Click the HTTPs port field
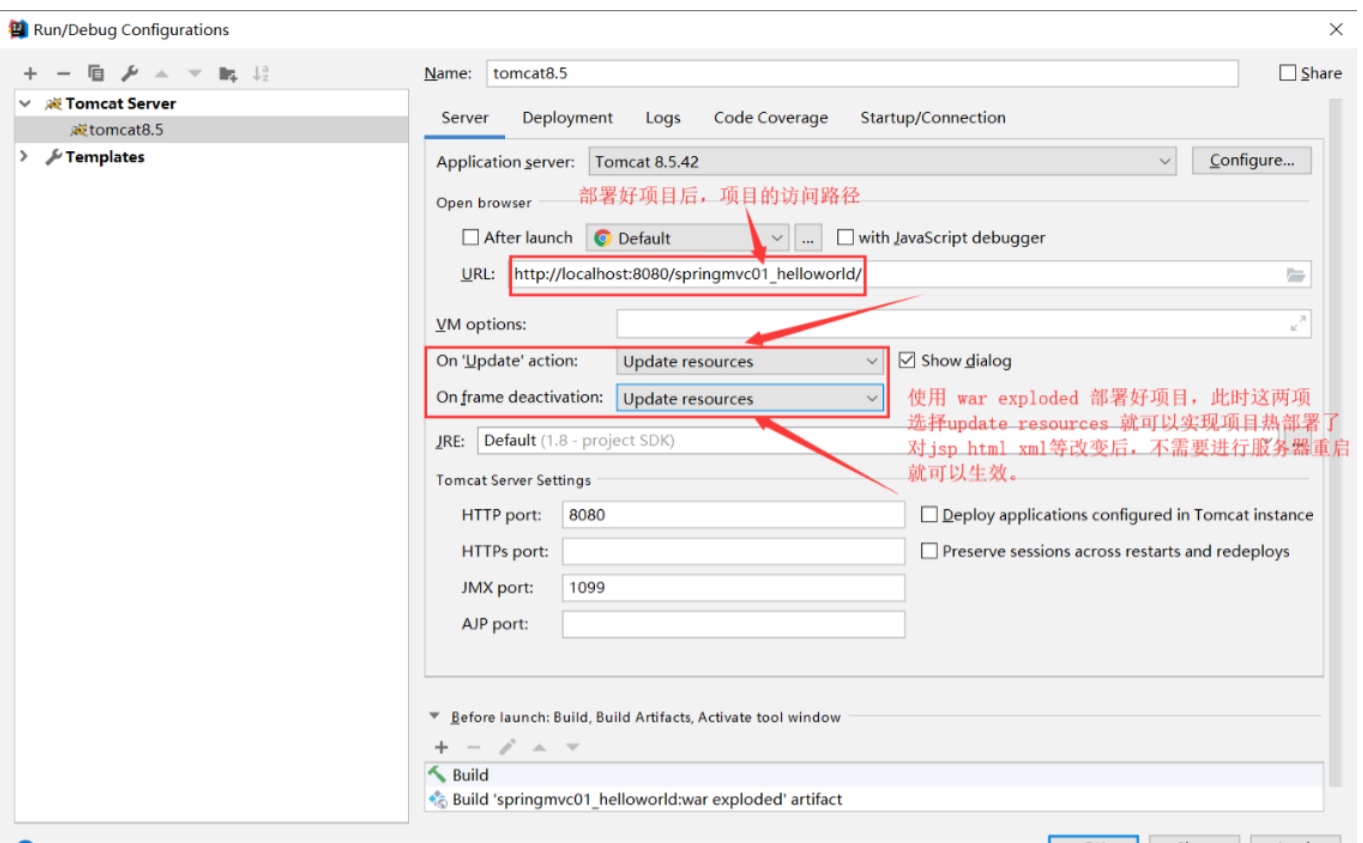Viewport: 1363px width, 843px height. (x=733, y=551)
